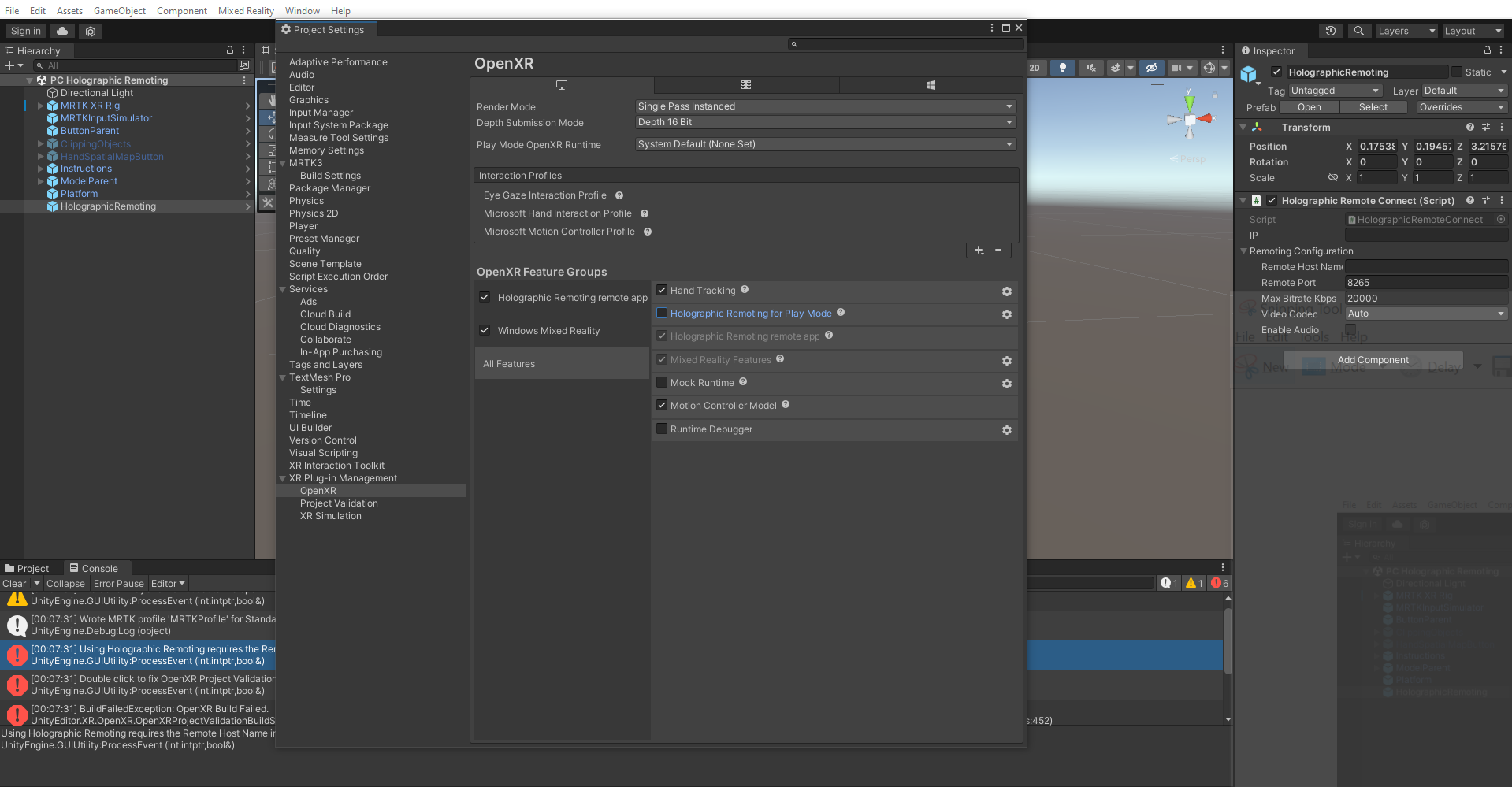Expand MRTK XR Rig in Hierarchy
Screen dimensions: 1512x787
click(40, 106)
